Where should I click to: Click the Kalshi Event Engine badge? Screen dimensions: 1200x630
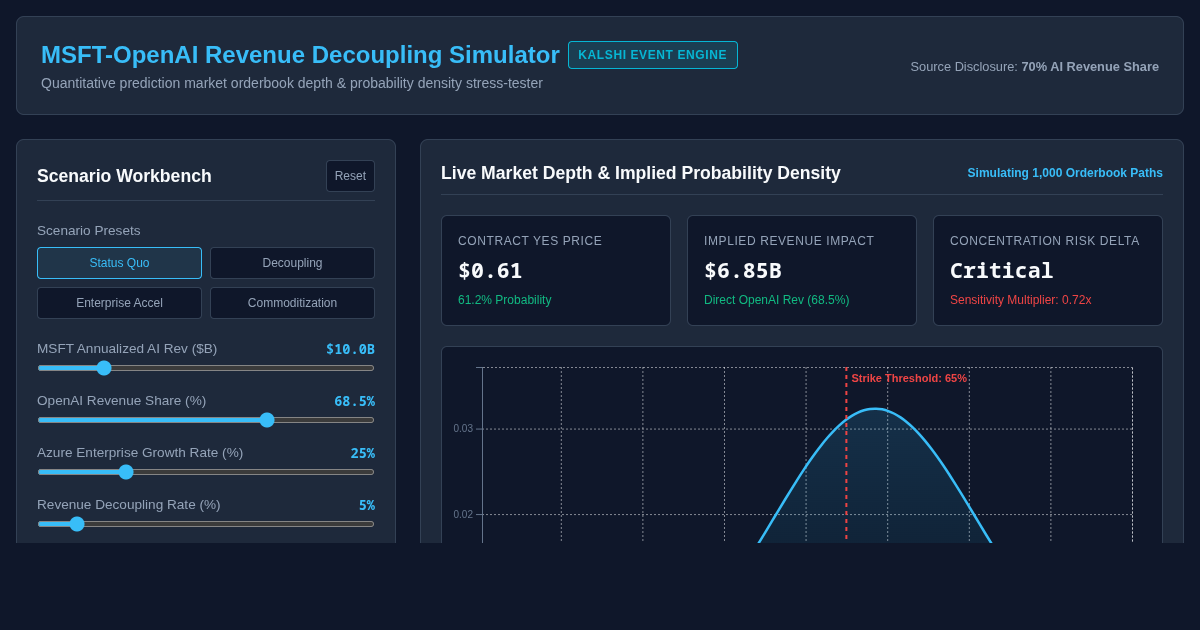[653, 55]
